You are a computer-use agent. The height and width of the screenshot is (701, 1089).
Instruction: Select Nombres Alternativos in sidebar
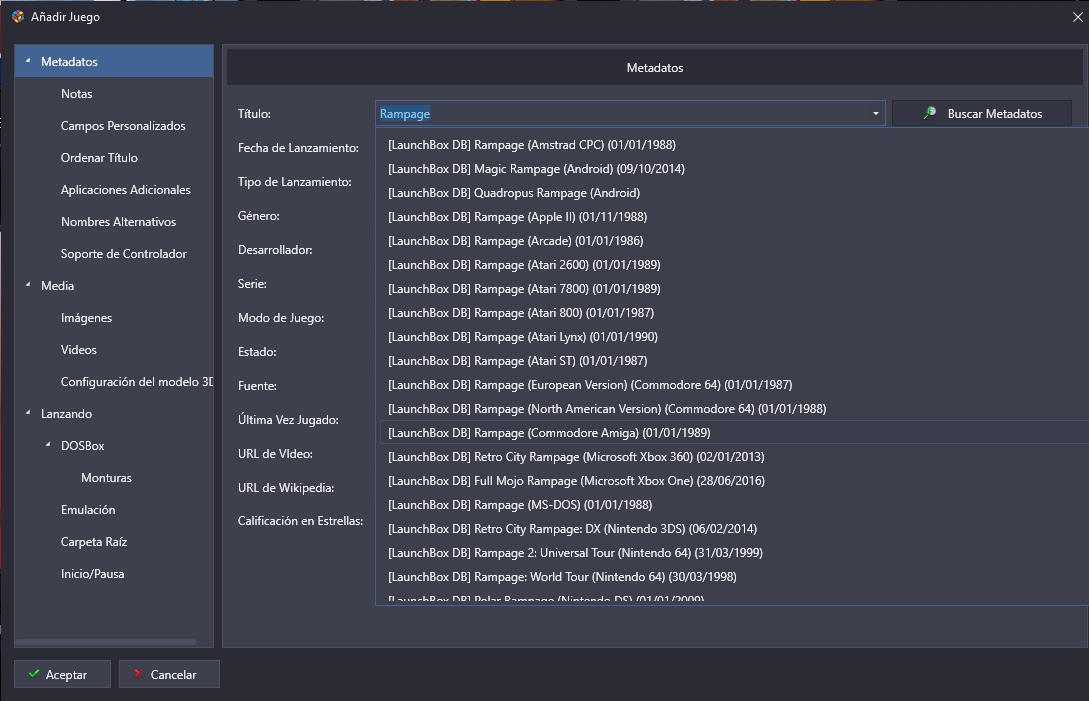[119, 222]
